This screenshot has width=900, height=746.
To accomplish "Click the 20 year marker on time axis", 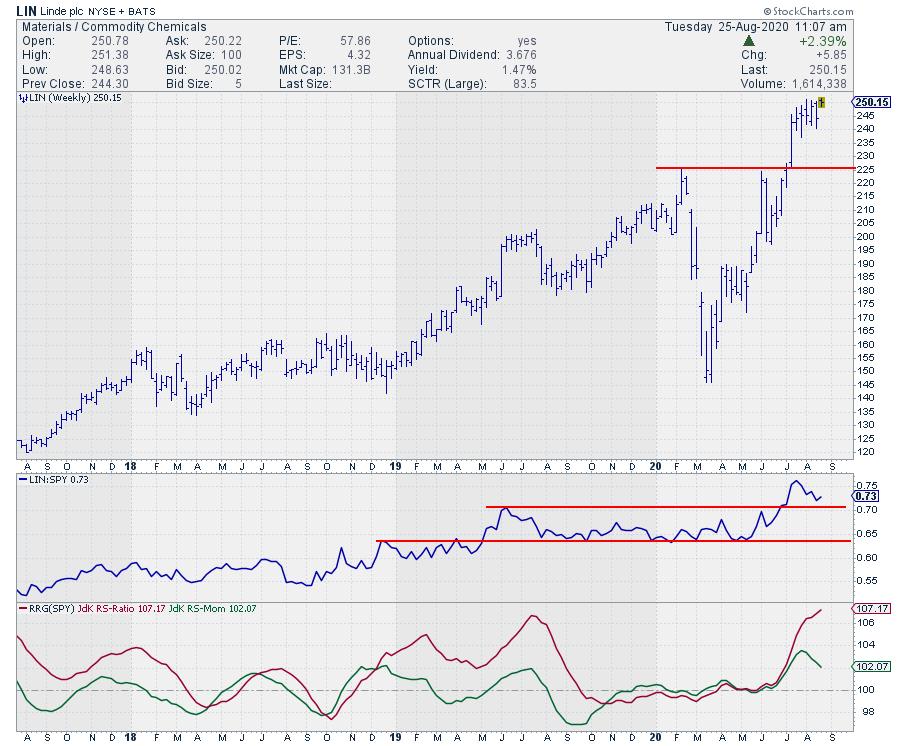I will (654, 466).
